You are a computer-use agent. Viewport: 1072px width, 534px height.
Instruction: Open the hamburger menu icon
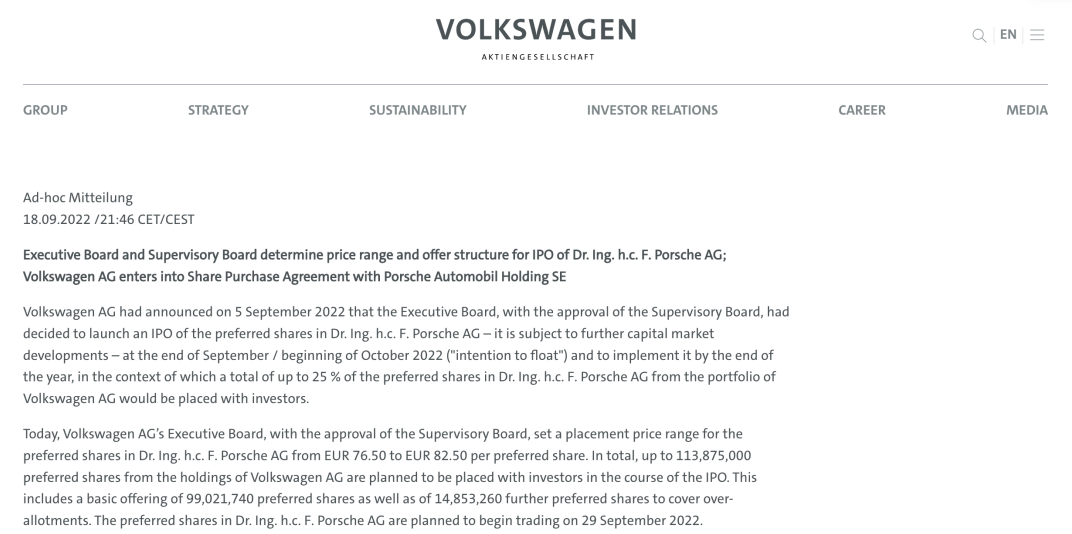click(x=1037, y=35)
